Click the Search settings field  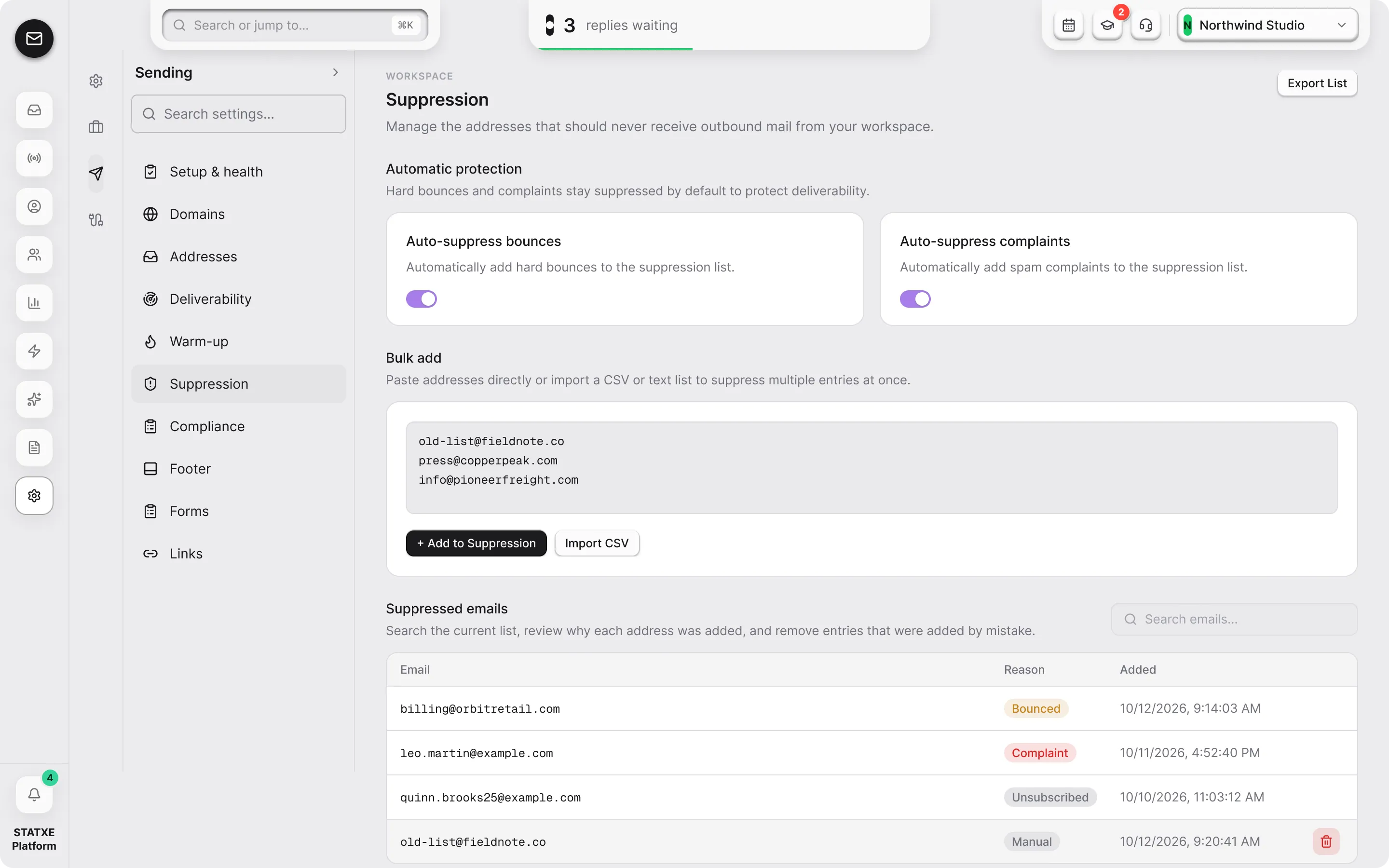click(x=239, y=114)
